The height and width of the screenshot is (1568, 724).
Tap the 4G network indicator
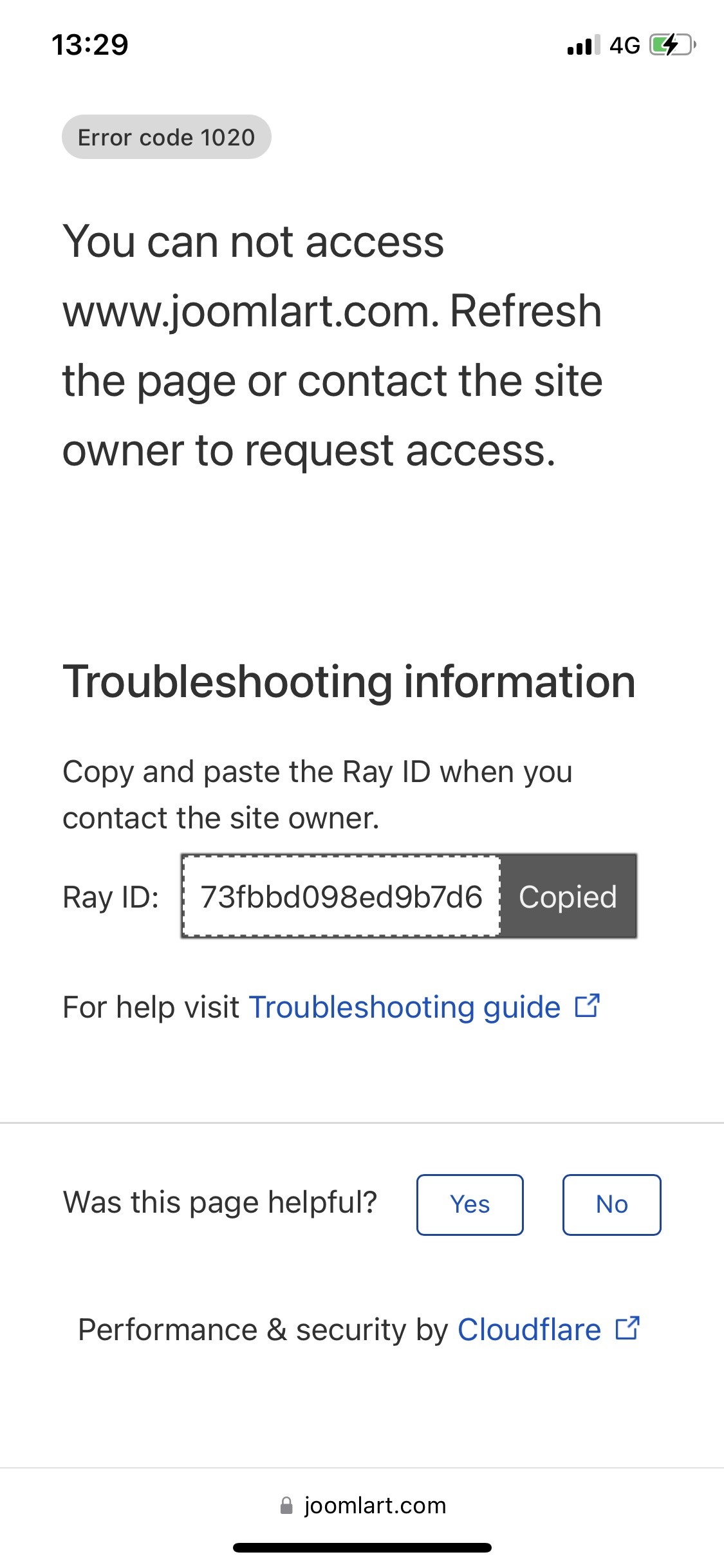tap(624, 45)
